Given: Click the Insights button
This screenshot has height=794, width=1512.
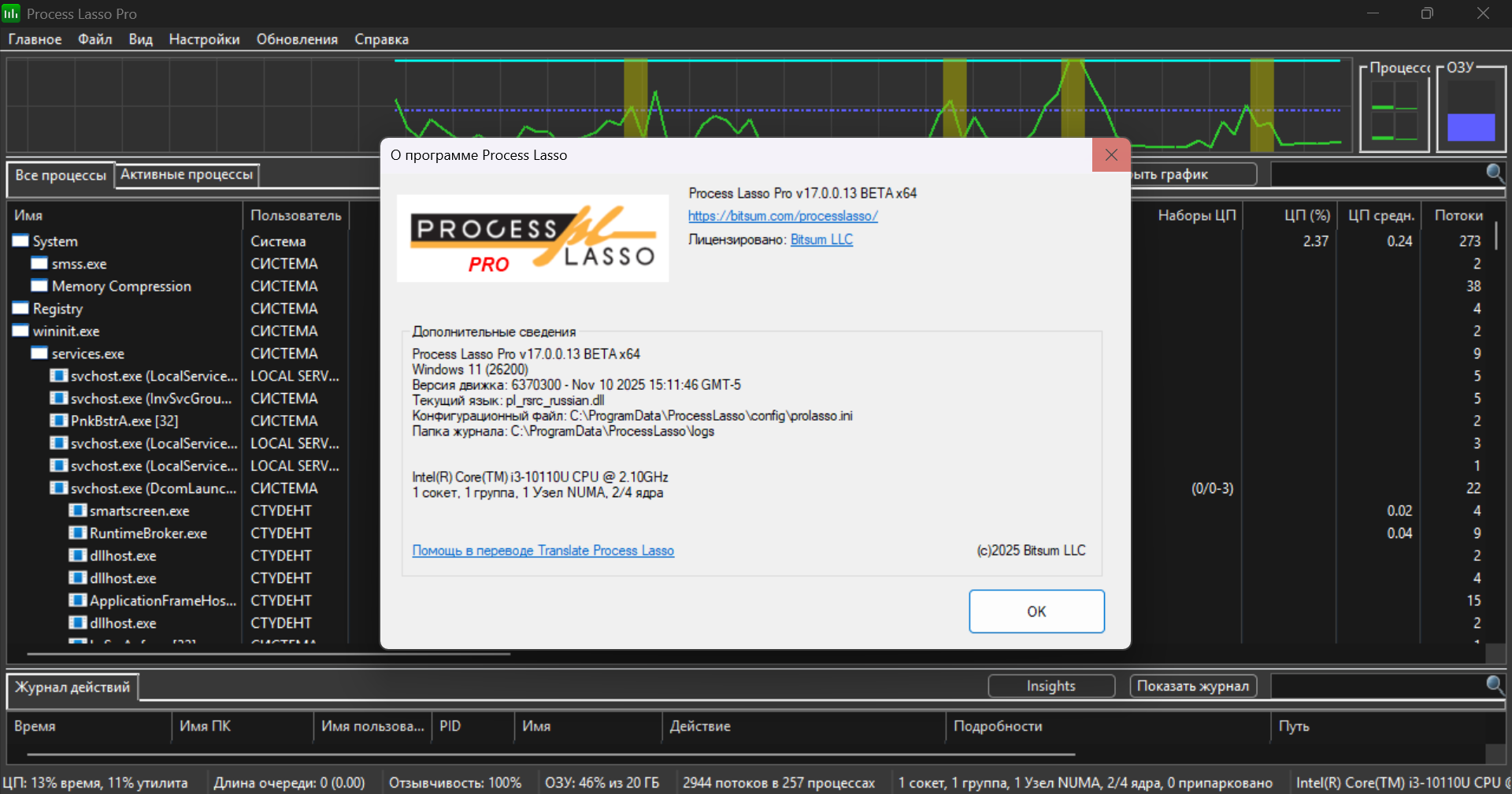Looking at the screenshot, I should click(1051, 686).
